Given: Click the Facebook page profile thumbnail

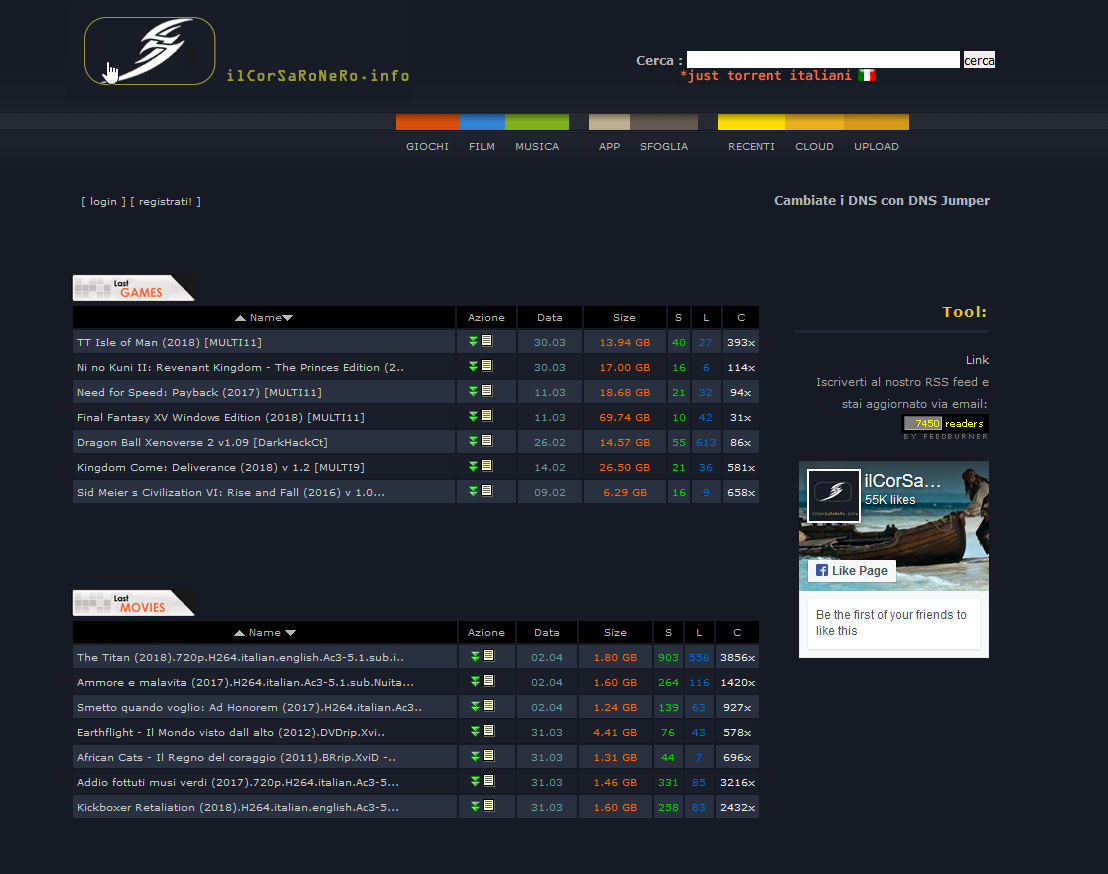Looking at the screenshot, I should click(x=834, y=495).
